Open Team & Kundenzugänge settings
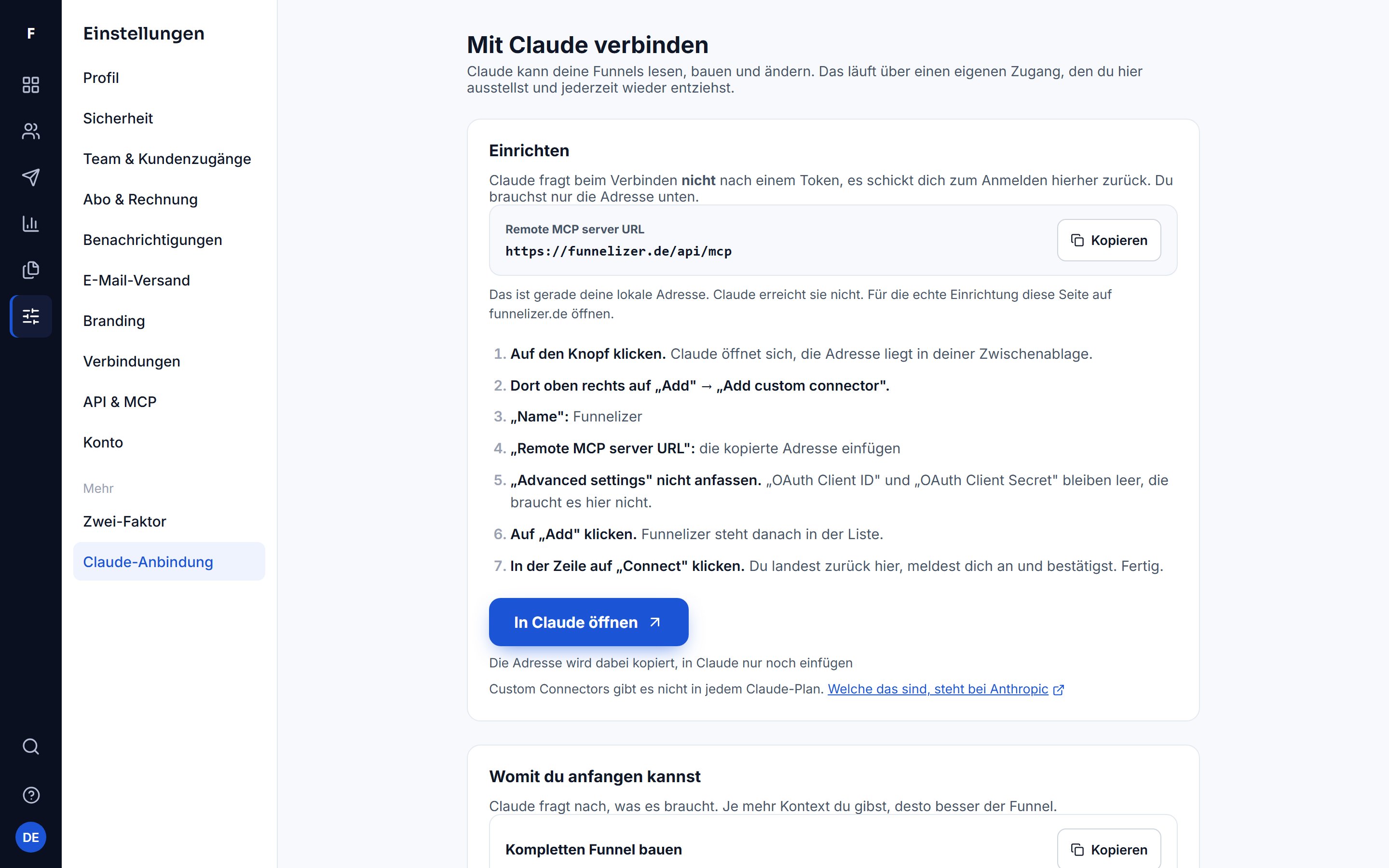The width and height of the screenshot is (1389, 868). [x=169, y=159]
